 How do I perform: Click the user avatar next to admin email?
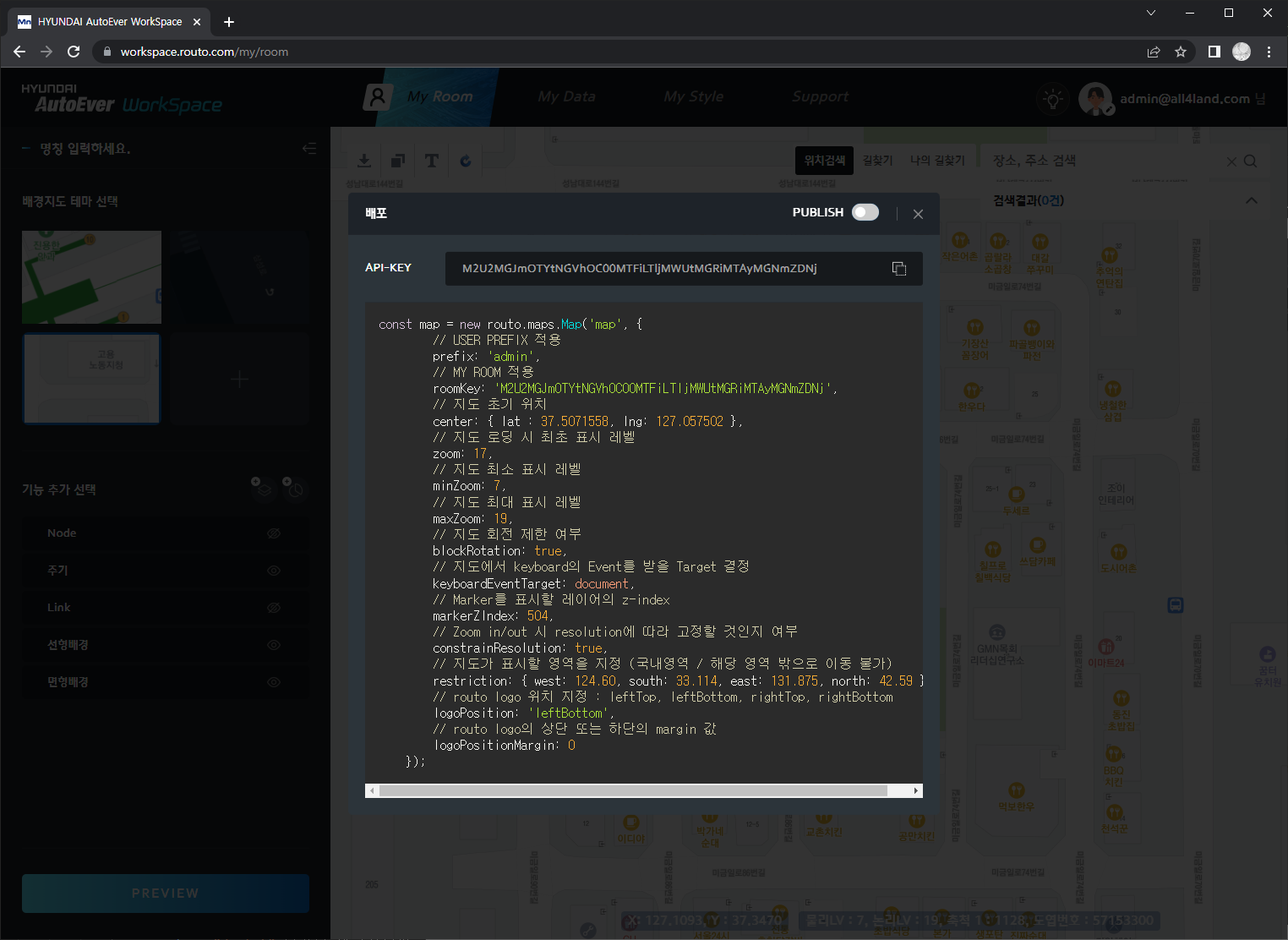[1095, 99]
